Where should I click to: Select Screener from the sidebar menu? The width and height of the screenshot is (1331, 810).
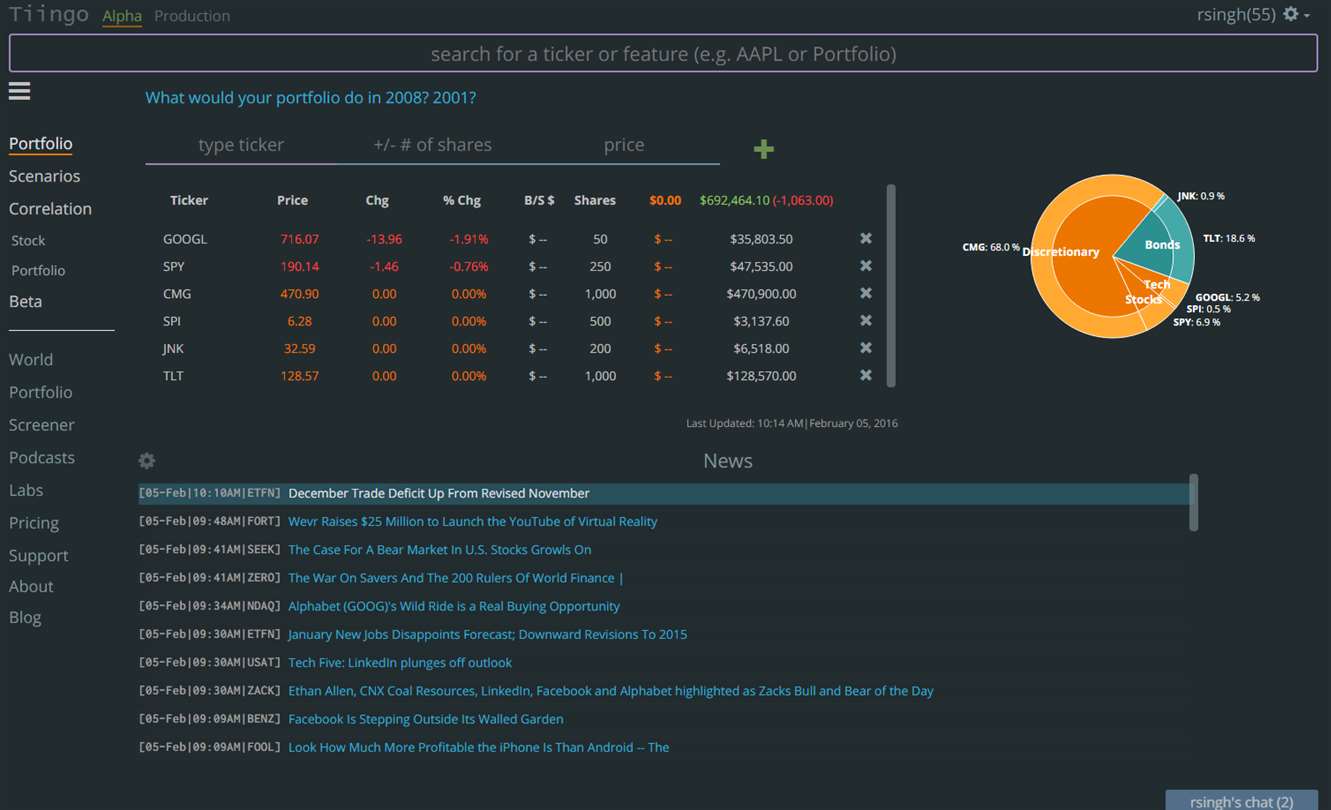click(x=42, y=425)
